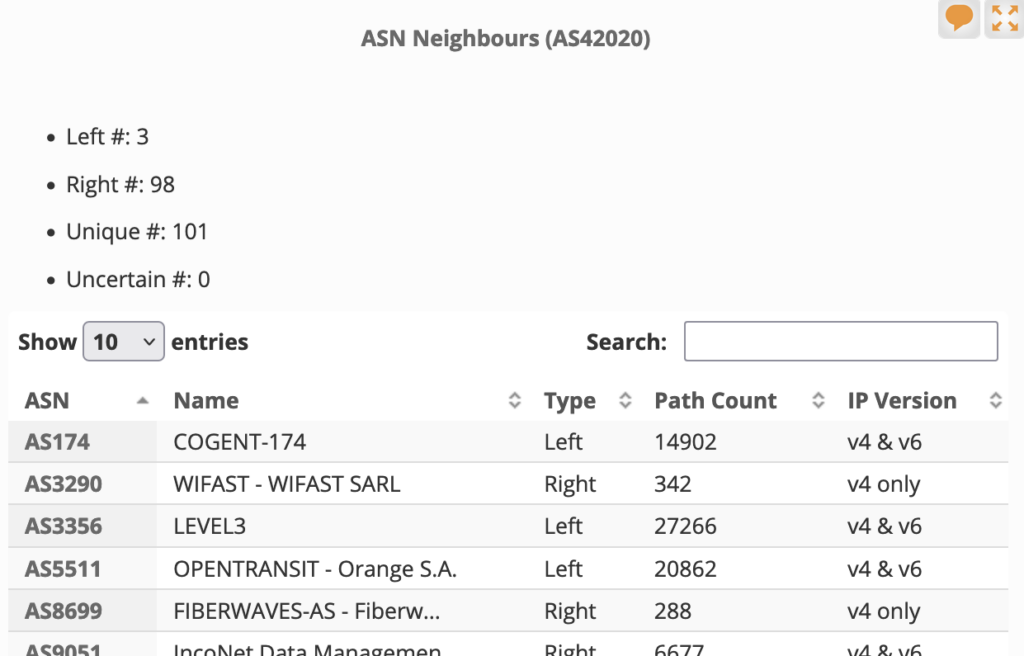Viewport: 1024px width, 656px height.
Task: Sort table by IP Version column
Action: pyautogui.click(x=902, y=401)
